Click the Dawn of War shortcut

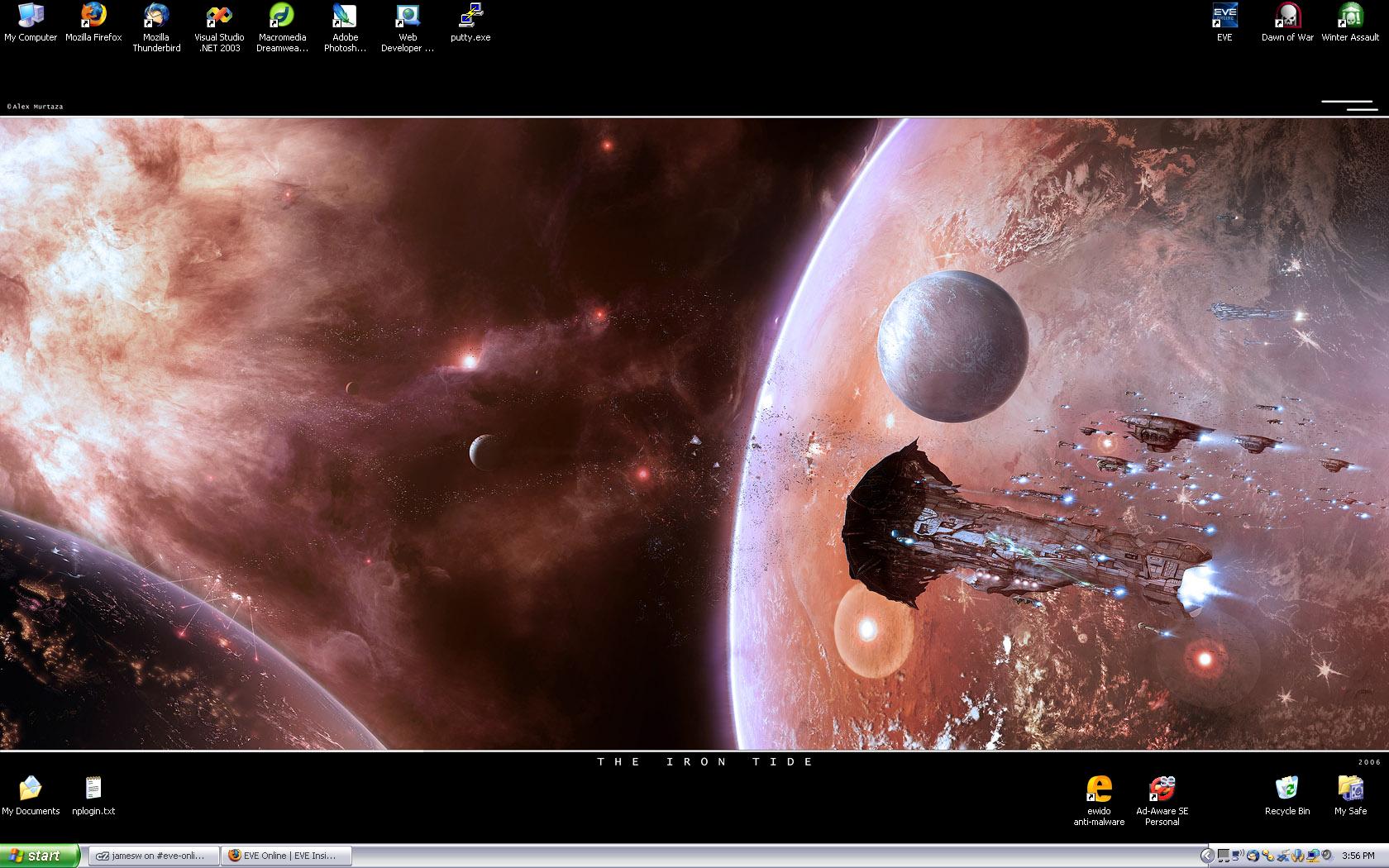pyautogui.click(x=1287, y=23)
